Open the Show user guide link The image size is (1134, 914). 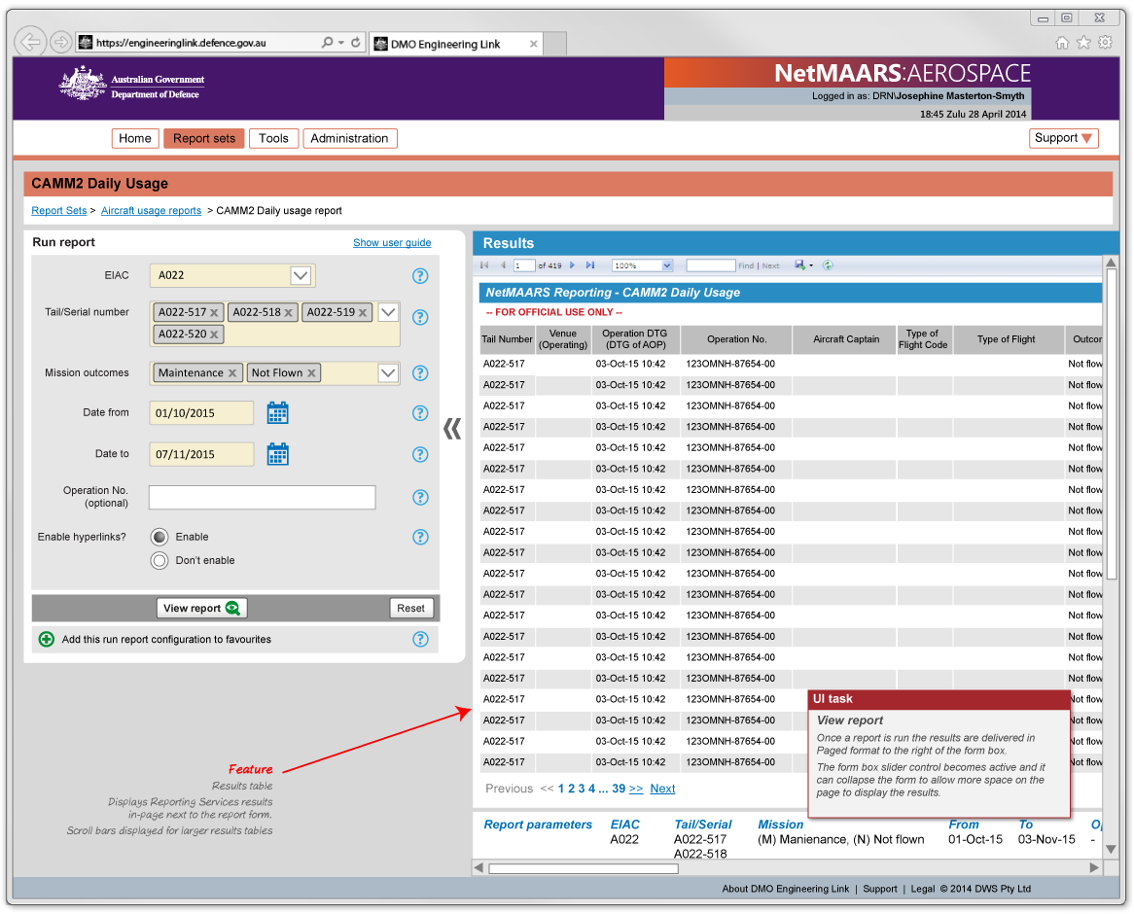tap(392, 243)
